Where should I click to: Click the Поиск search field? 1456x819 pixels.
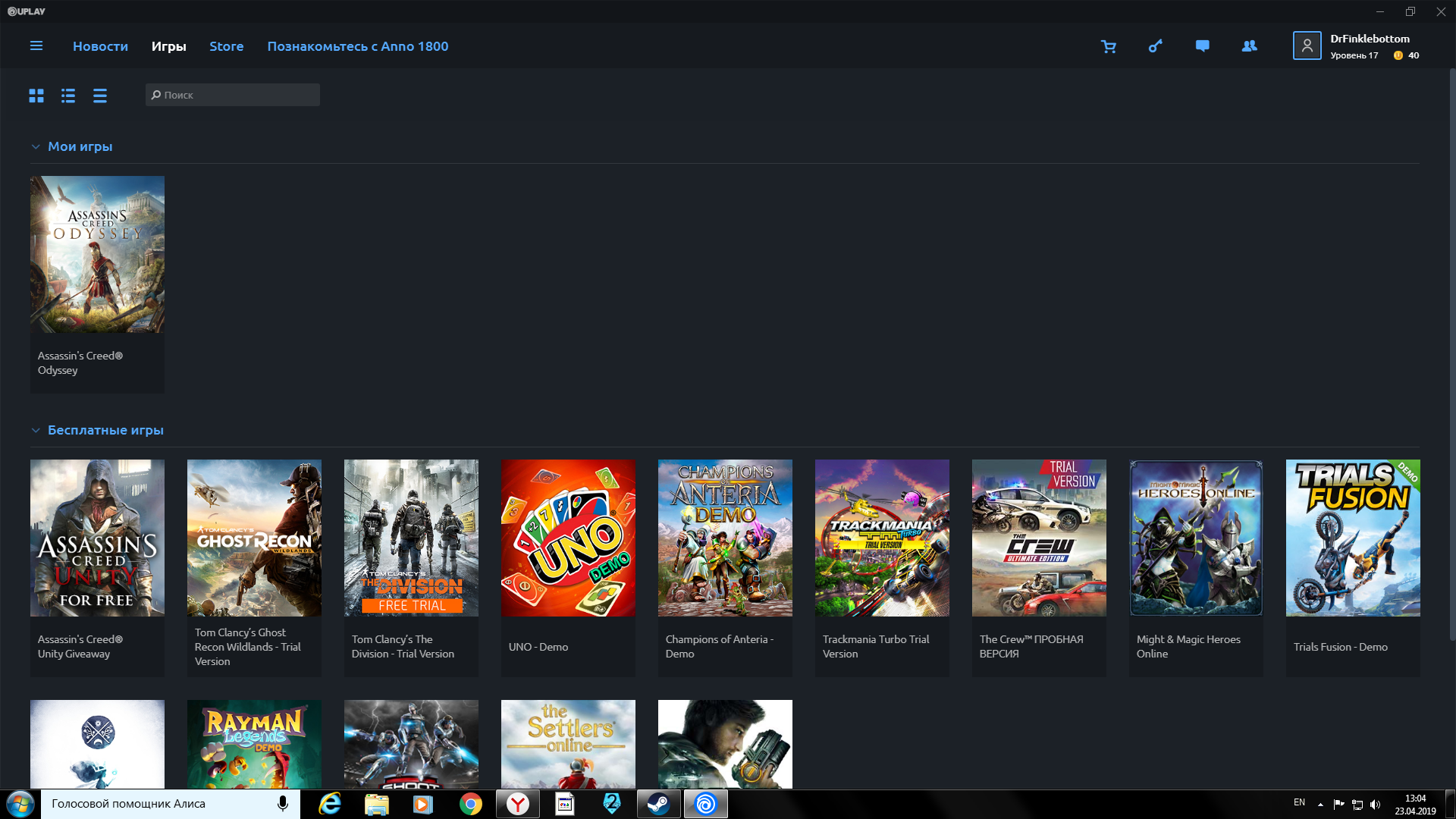click(x=232, y=95)
